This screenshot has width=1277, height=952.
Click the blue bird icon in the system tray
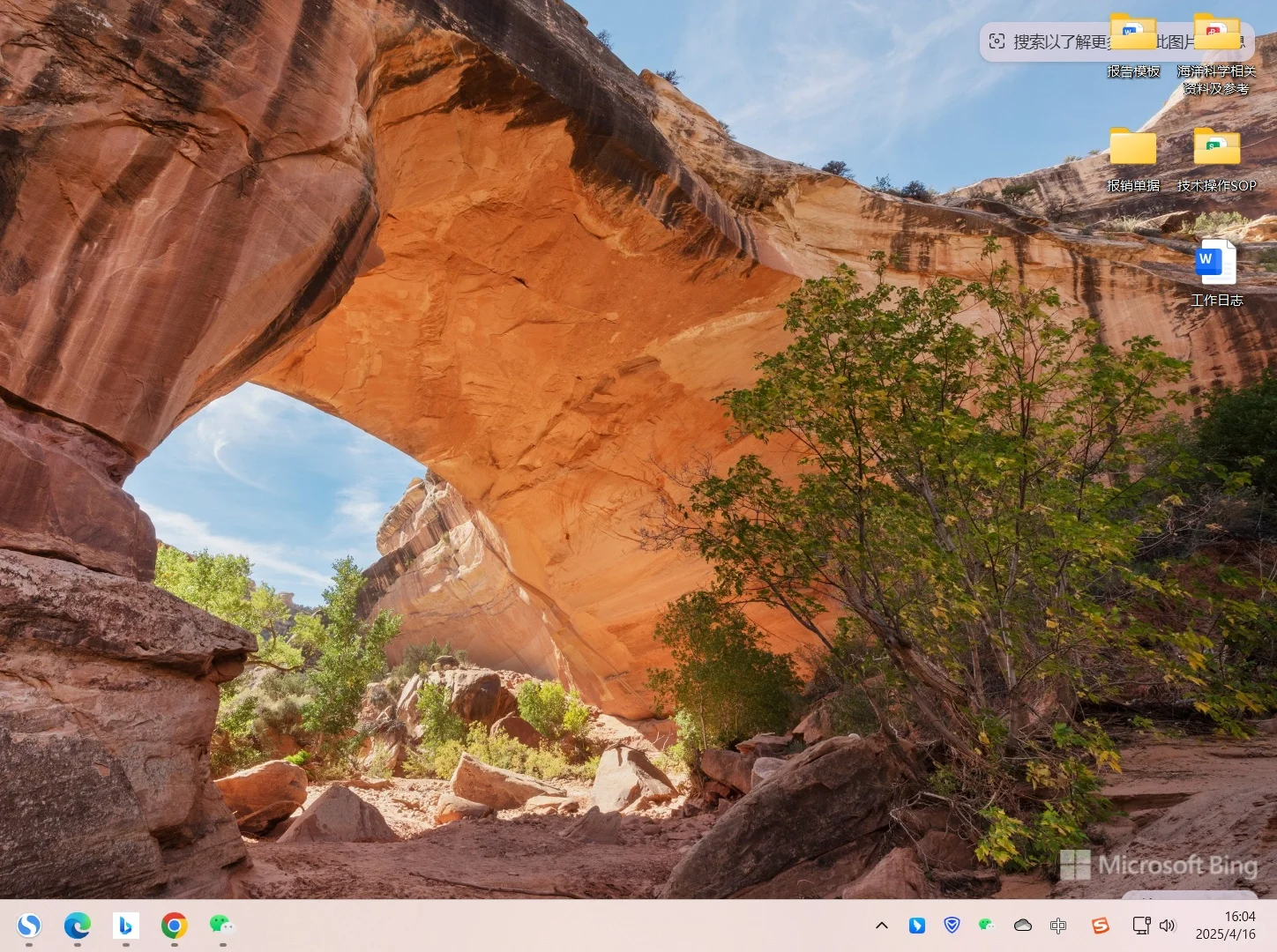(x=917, y=926)
